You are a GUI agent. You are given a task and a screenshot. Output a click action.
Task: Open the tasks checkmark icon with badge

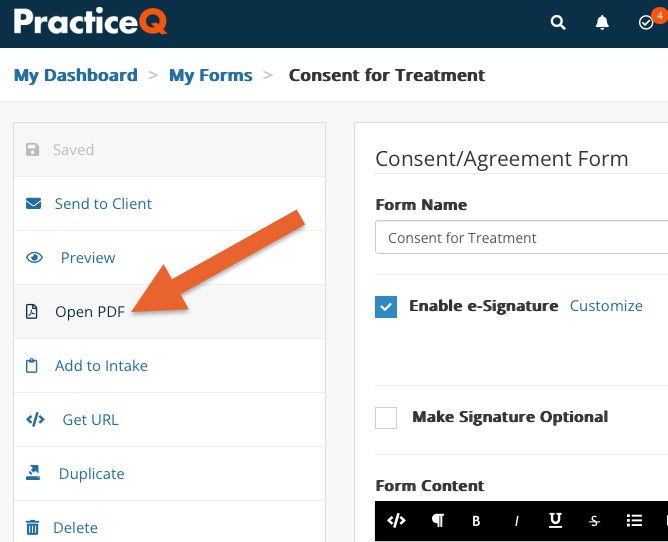click(646, 22)
